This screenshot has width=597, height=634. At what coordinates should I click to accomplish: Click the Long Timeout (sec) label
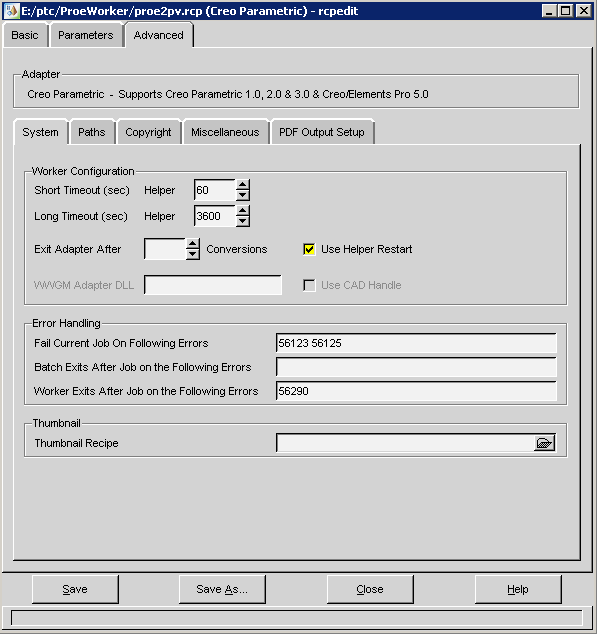(81, 216)
